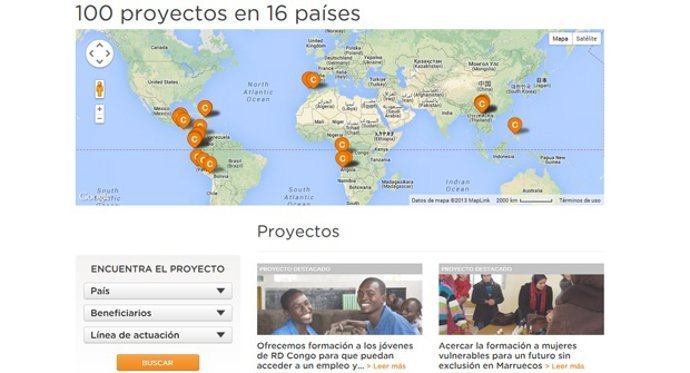The width and height of the screenshot is (690, 373).
Task: Open the Beneficiarios dropdown
Action: click(158, 313)
